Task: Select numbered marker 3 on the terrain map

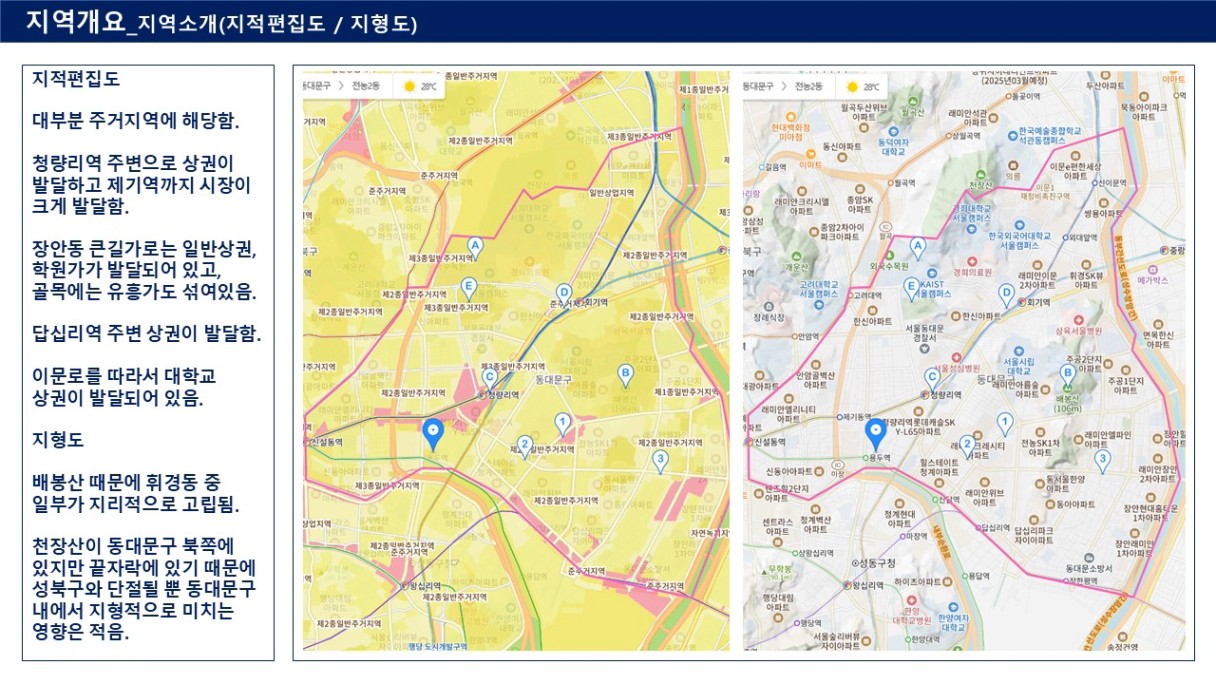Action: pos(1102,459)
